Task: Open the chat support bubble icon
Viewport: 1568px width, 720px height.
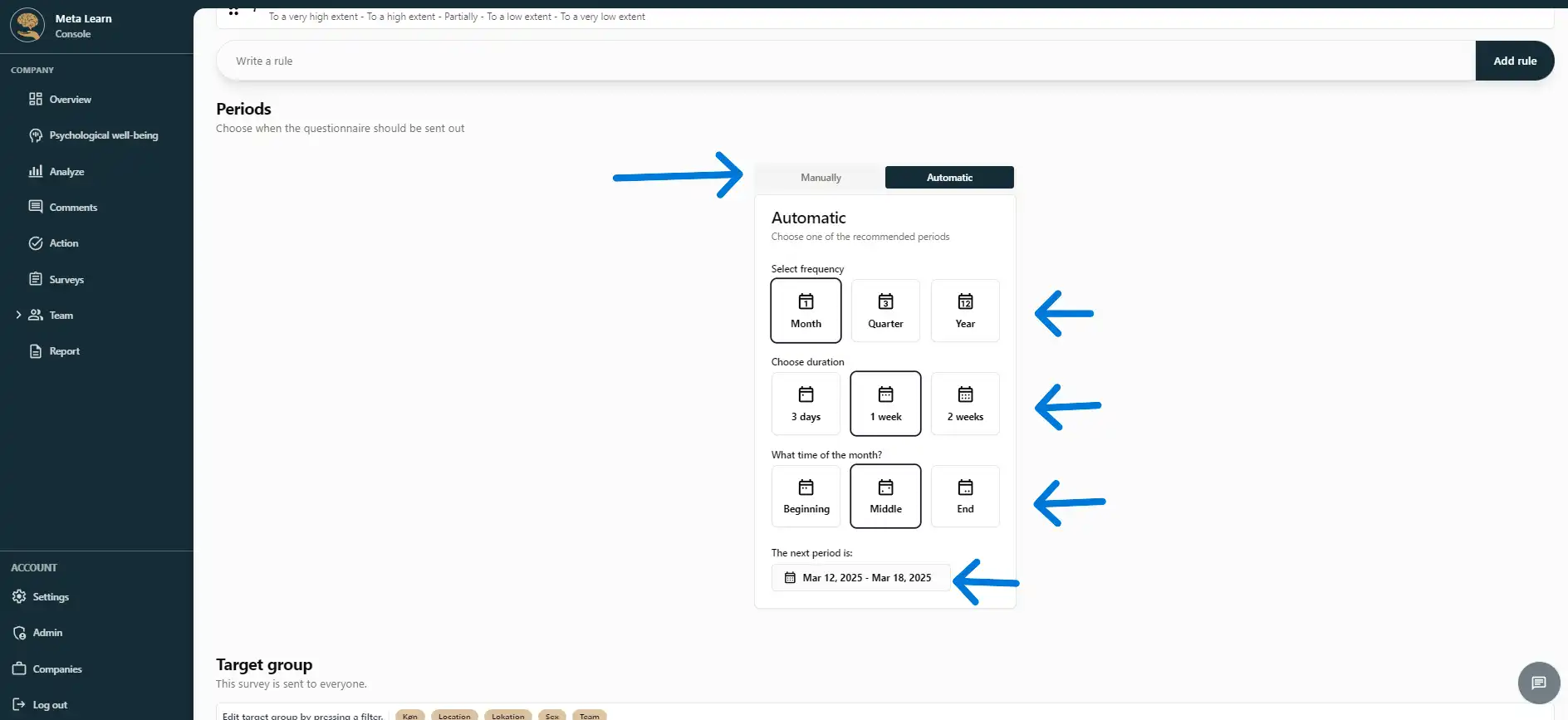Action: [1538, 683]
